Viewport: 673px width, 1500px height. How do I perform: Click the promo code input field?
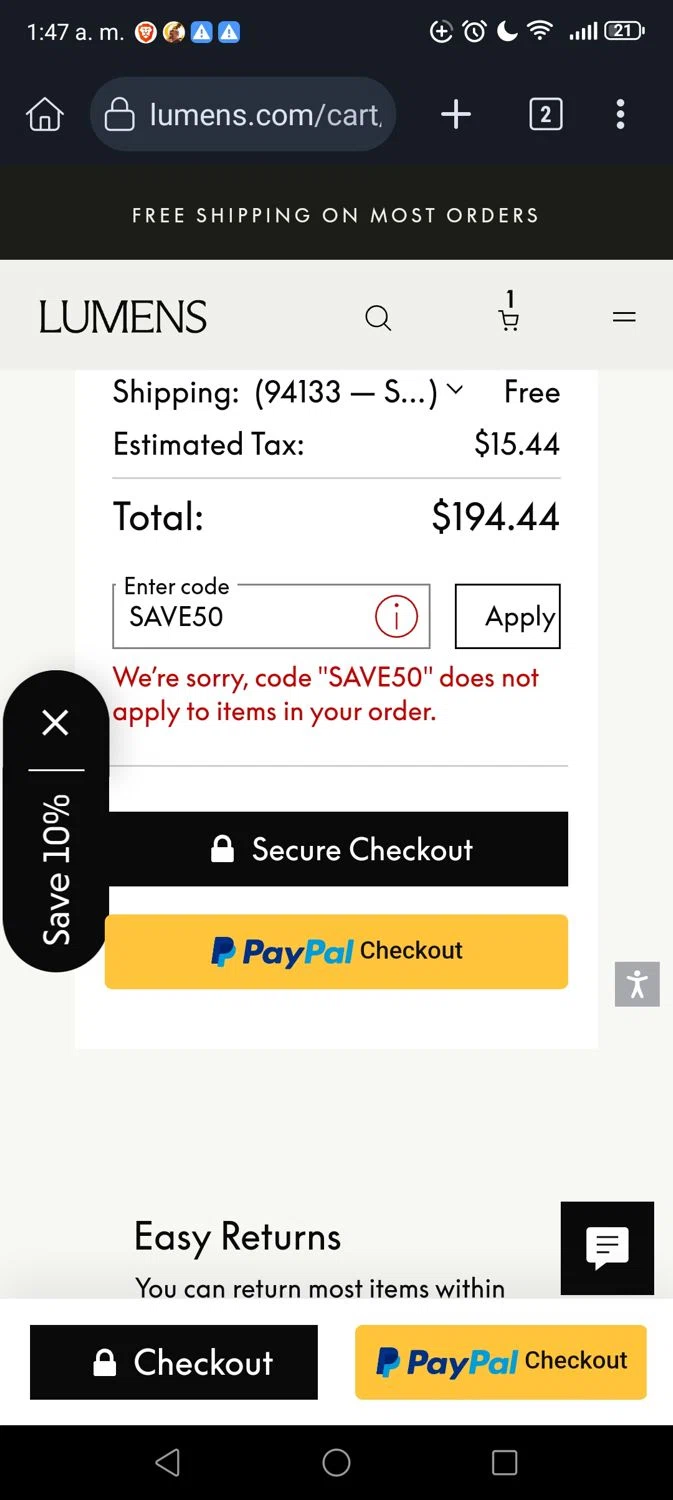pyautogui.click(x=245, y=617)
